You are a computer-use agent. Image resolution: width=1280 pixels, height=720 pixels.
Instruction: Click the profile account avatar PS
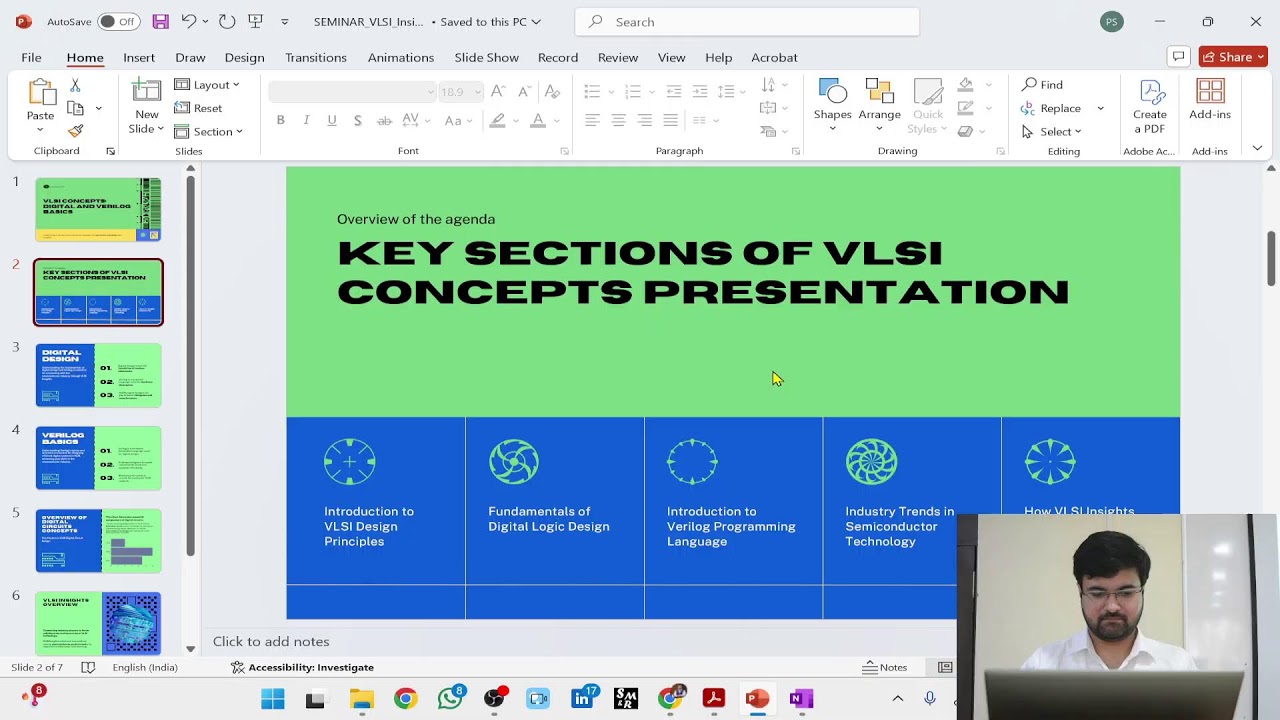(1111, 21)
